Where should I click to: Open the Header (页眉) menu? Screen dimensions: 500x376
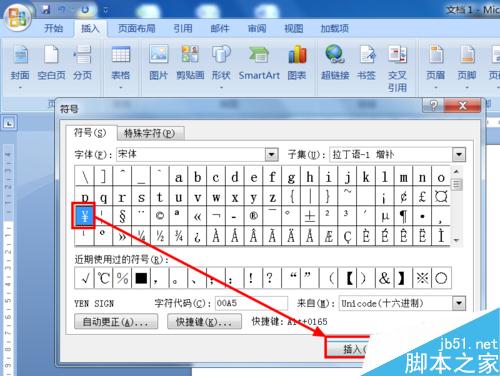(435, 67)
